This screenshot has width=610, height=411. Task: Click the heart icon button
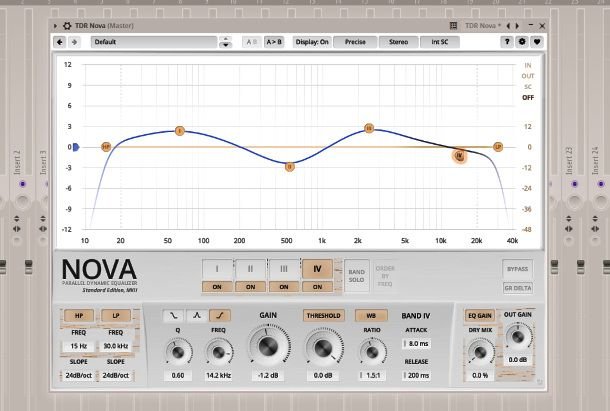coord(537,42)
